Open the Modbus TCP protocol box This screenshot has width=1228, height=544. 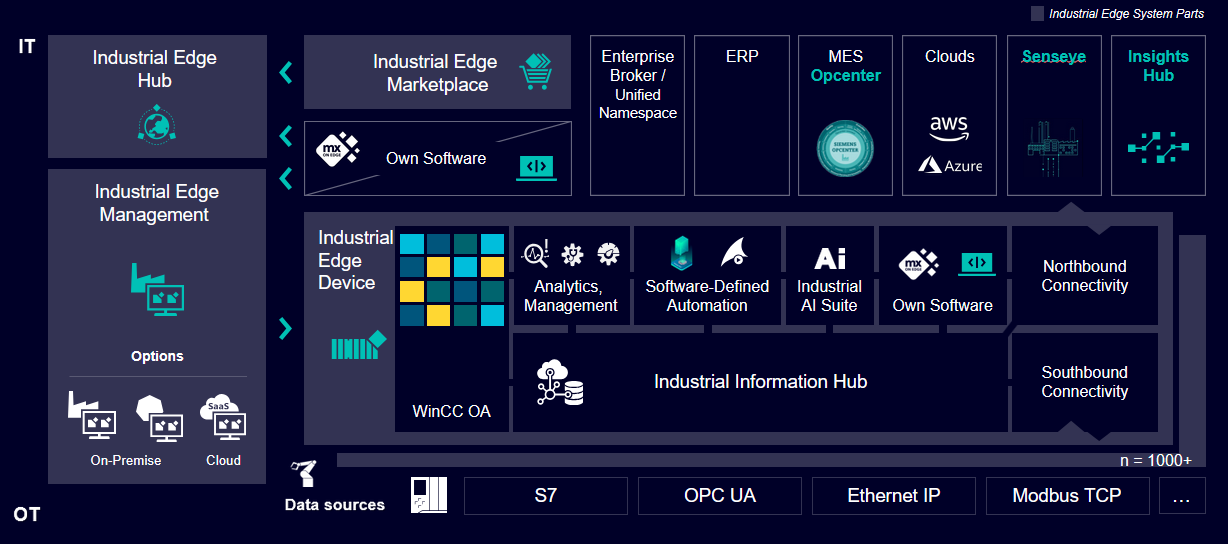pos(1066,495)
